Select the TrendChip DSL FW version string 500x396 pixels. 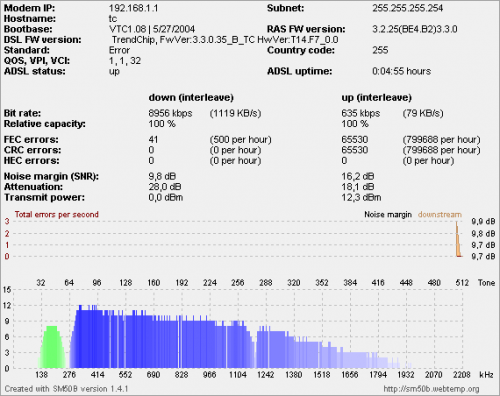point(225,40)
